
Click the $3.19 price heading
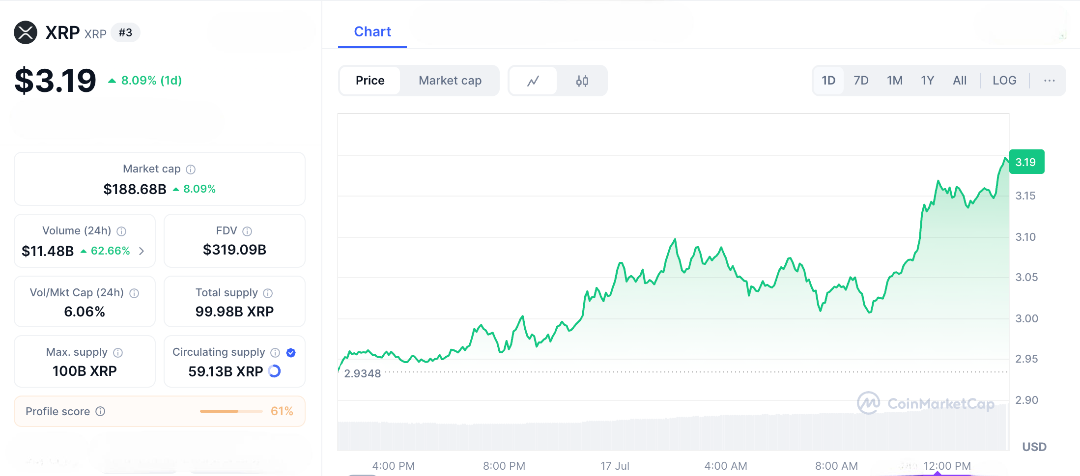click(x=55, y=81)
